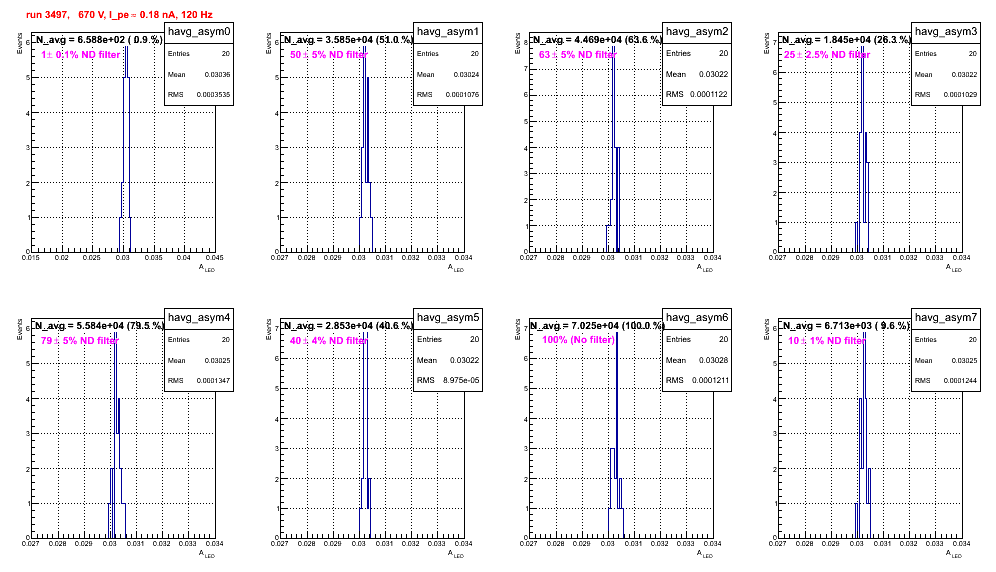Click RMS value 8.975e-05 in havg_asym5
This screenshot has height=572, width=996.
point(461,380)
